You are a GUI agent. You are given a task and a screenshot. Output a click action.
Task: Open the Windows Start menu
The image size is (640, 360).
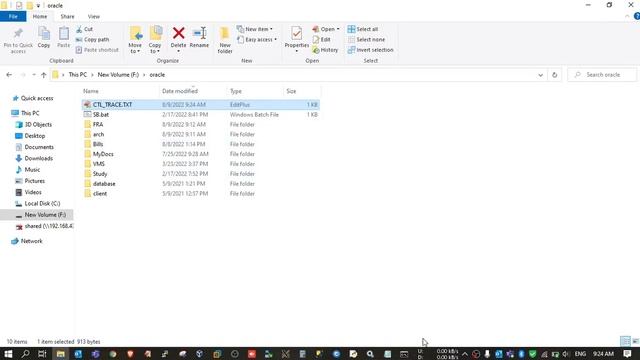tap(8, 354)
